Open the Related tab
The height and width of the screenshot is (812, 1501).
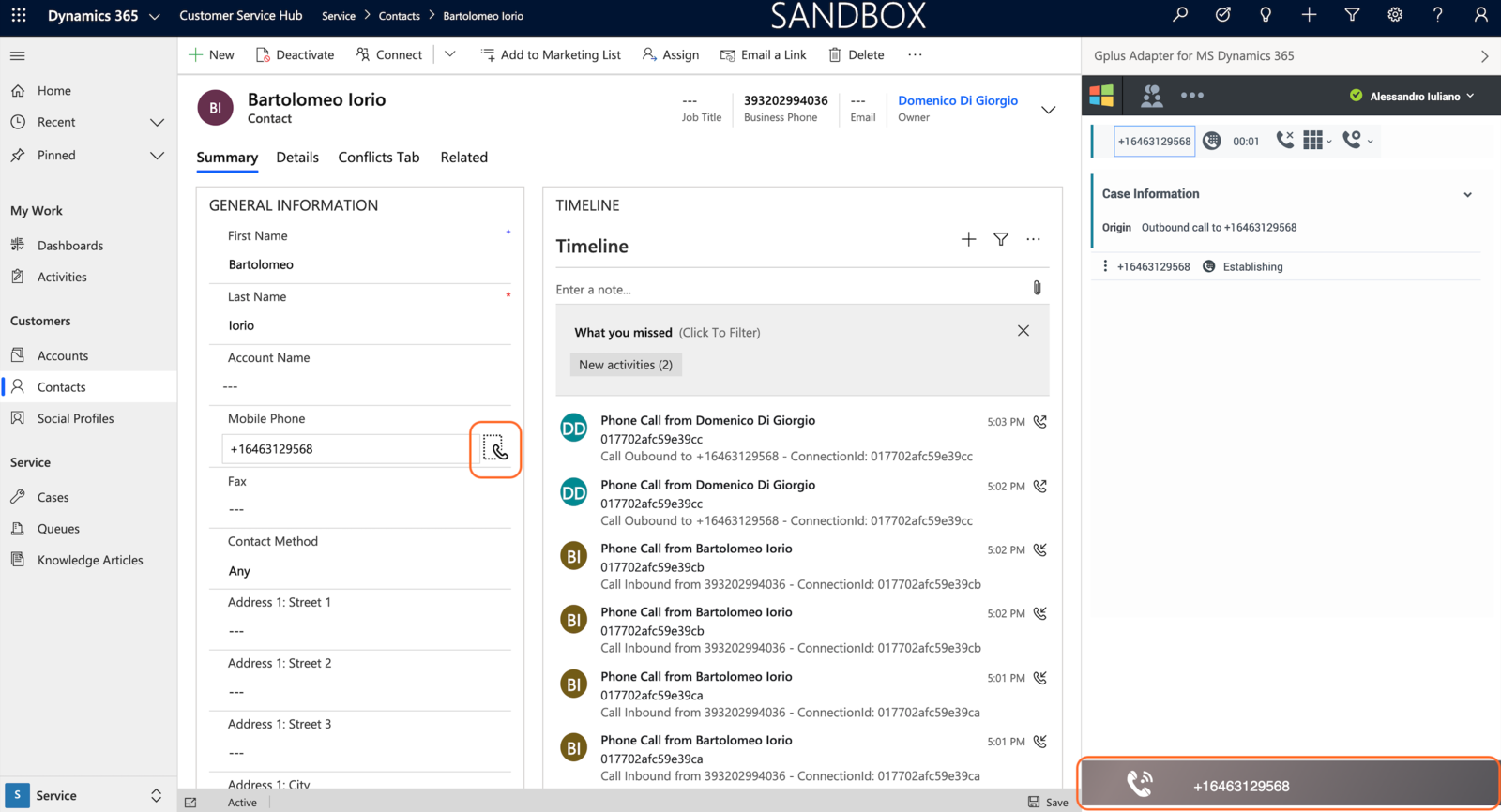tap(464, 158)
